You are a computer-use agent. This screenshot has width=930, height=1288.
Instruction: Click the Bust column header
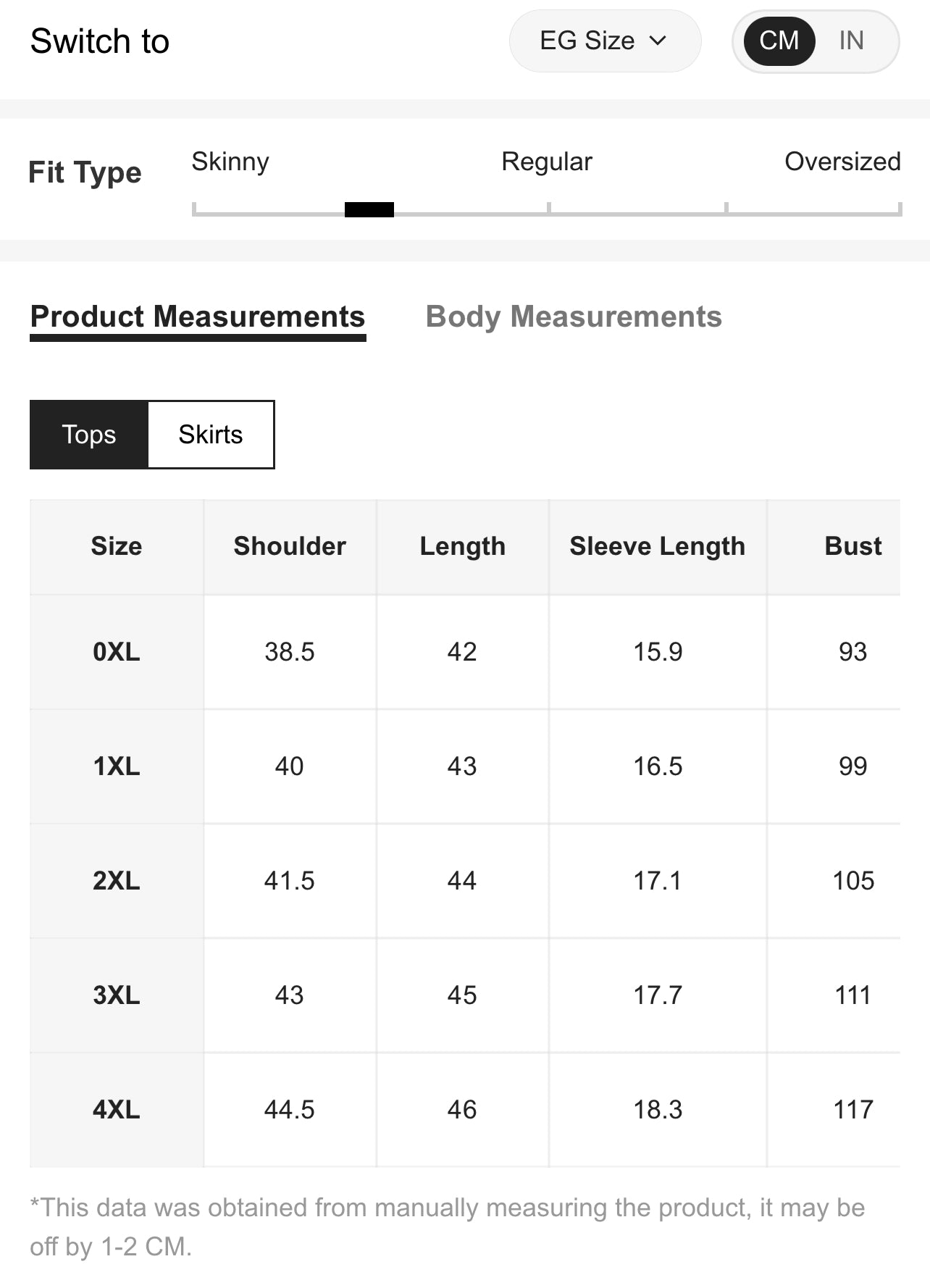click(x=852, y=546)
